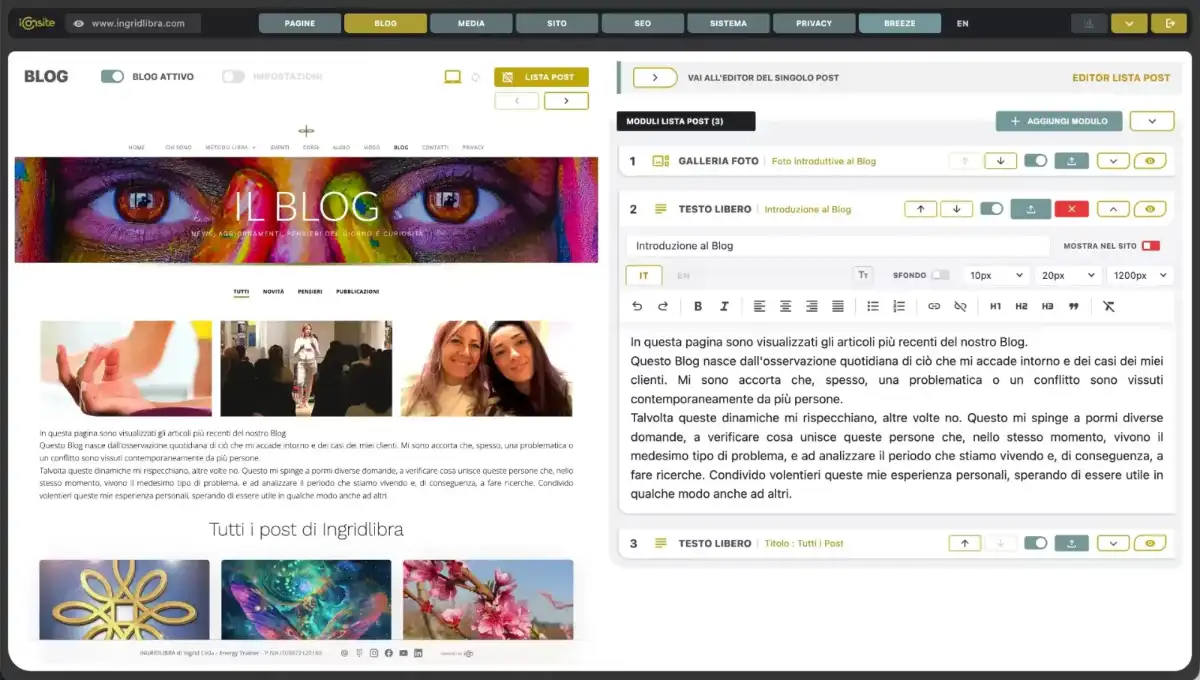Click the Lista Post button
The width and height of the screenshot is (1200, 680).
pos(541,77)
